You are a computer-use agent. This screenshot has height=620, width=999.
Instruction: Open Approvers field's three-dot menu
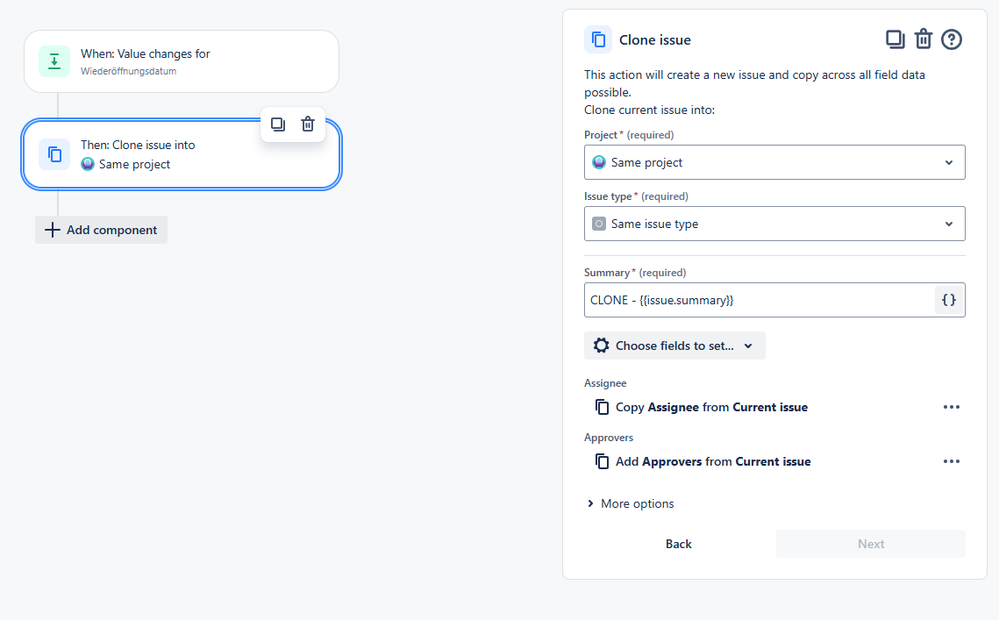pyautogui.click(x=951, y=461)
